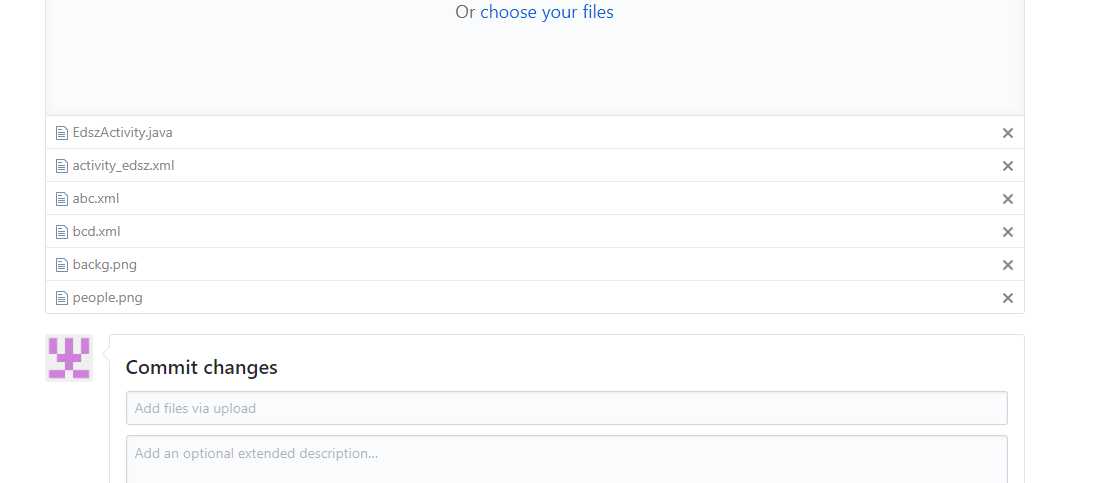The image size is (1095, 483).
Task: Click the file icon beside EdszActivity.java
Action: [x=61, y=133]
